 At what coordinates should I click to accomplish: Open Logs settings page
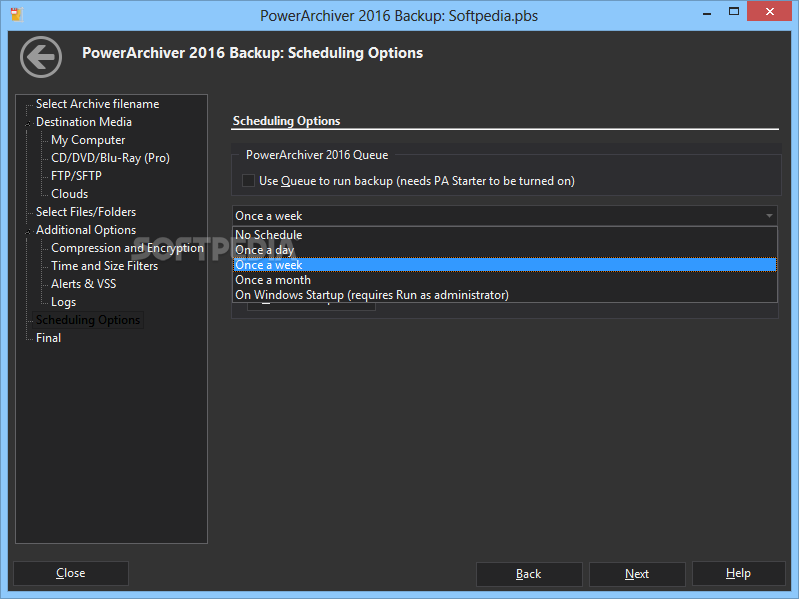pyautogui.click(x=63, y=302)
